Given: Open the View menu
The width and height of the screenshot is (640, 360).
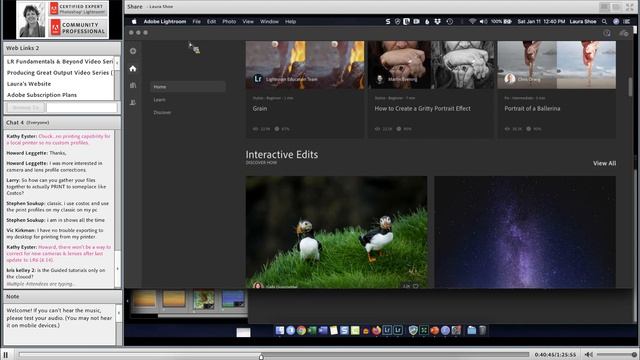Looking at the screenshot, I should (248, 21).
